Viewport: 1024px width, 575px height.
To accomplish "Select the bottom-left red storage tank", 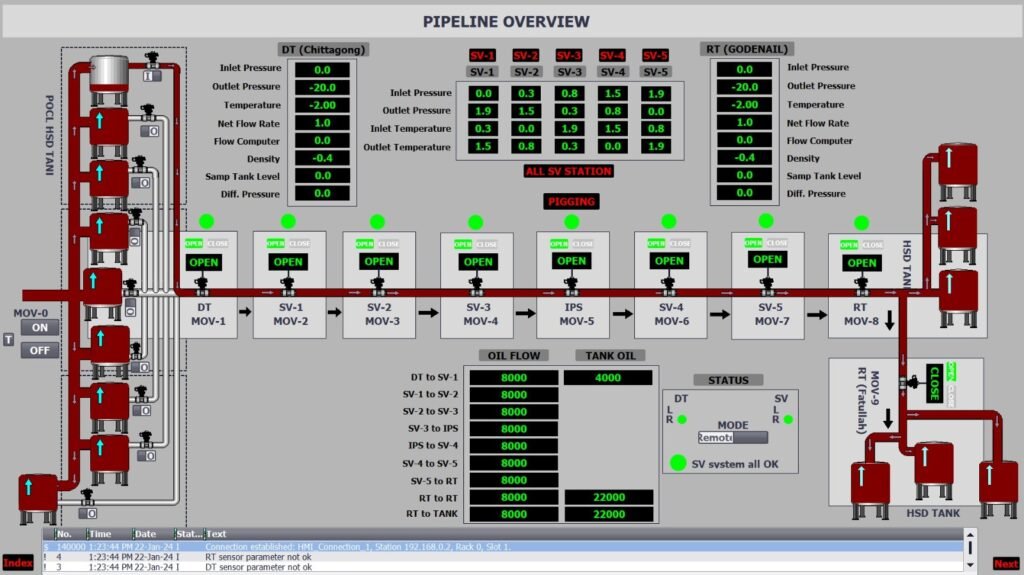I will pyautogui.click(x=37, y=497).
